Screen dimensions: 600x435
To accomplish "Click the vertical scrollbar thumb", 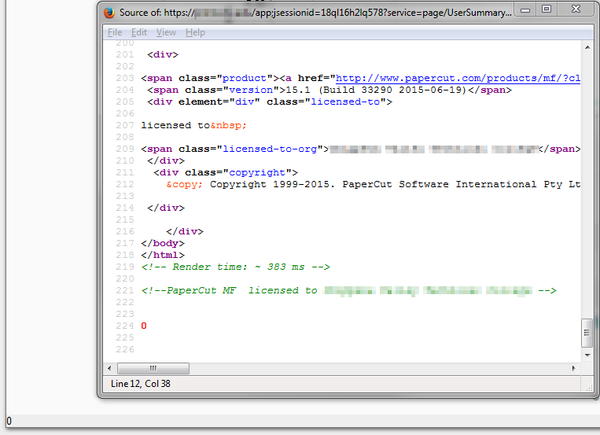I will pyautogui.click(x=588, y=333).
